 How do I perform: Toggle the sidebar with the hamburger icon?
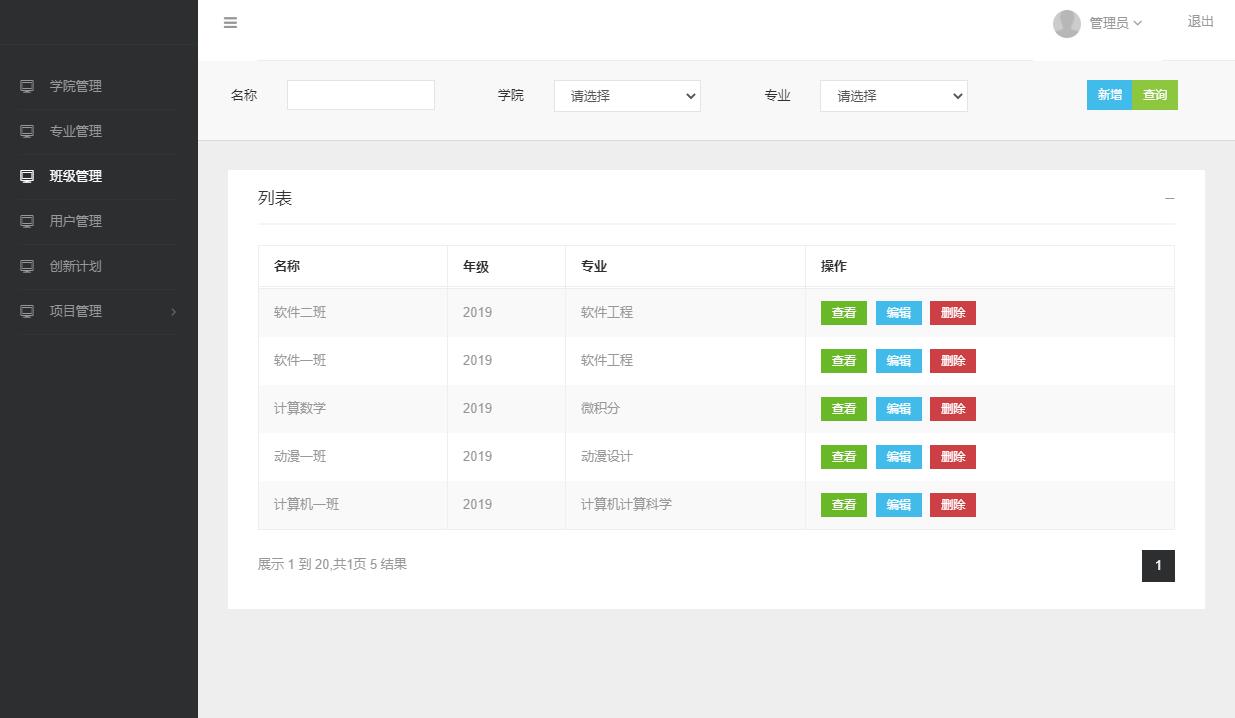tap(230, 23)
